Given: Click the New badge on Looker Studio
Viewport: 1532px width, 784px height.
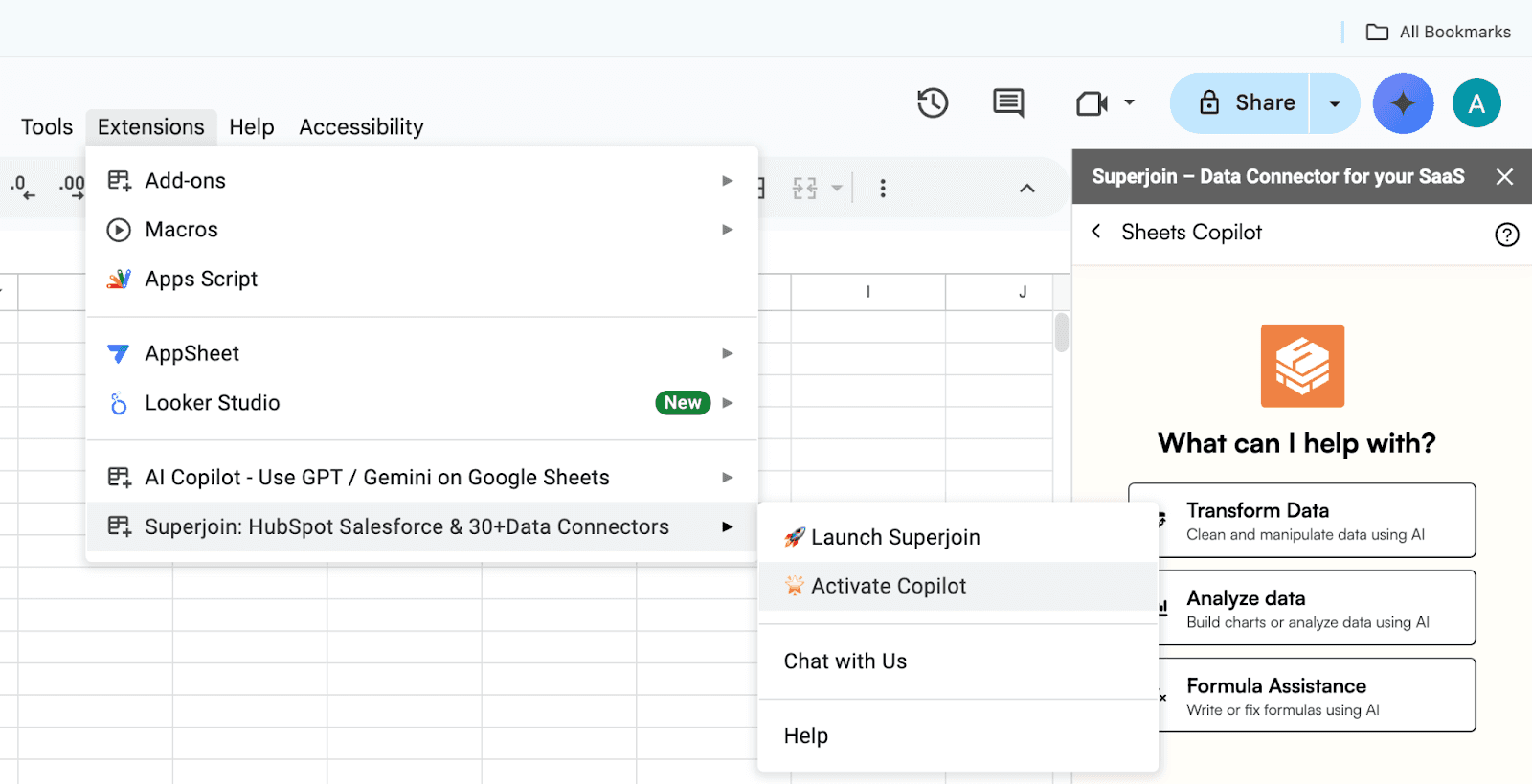Looking at the screenshot, I should click(683, 403).
